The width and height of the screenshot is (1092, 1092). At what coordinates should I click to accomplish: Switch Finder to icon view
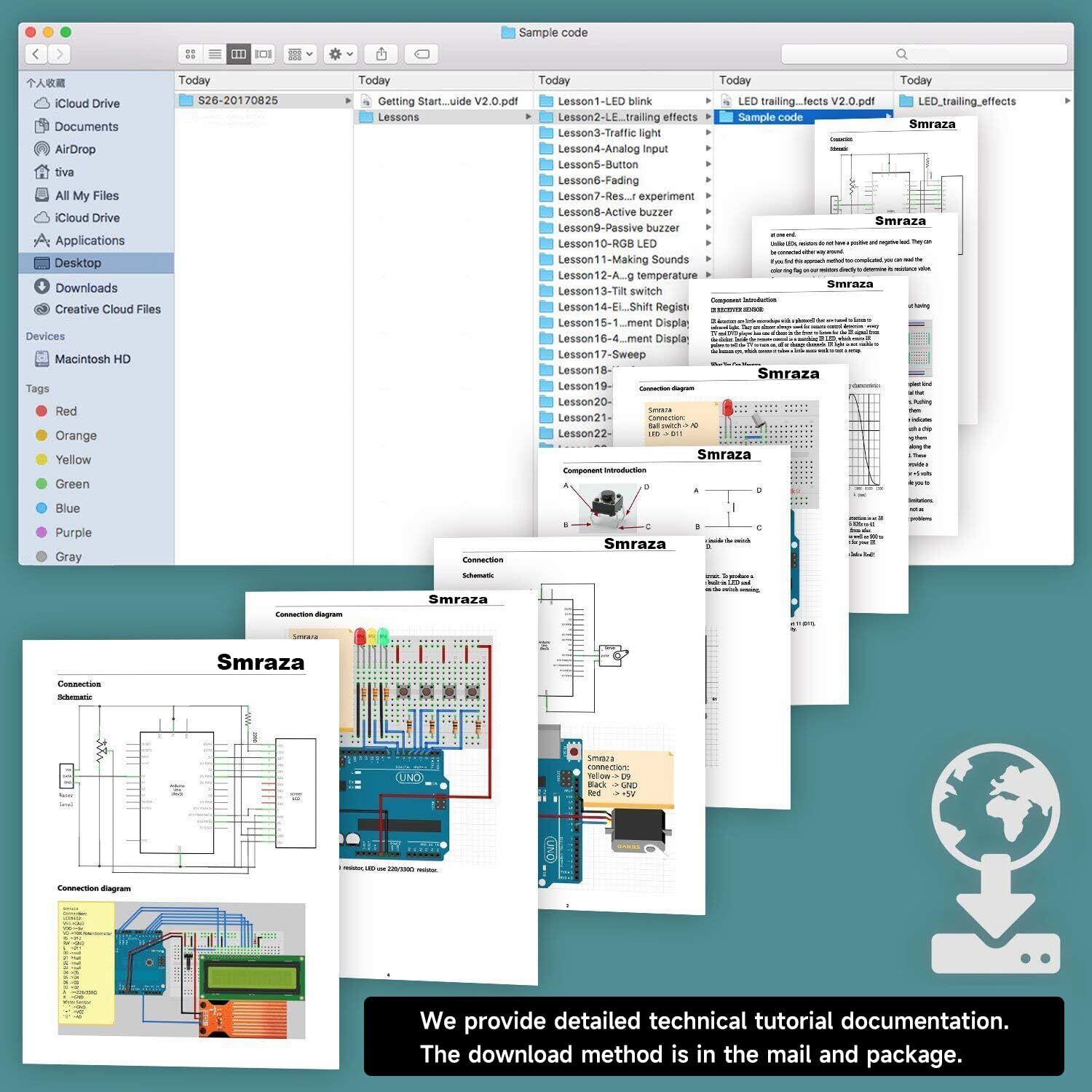click(191, 54)
